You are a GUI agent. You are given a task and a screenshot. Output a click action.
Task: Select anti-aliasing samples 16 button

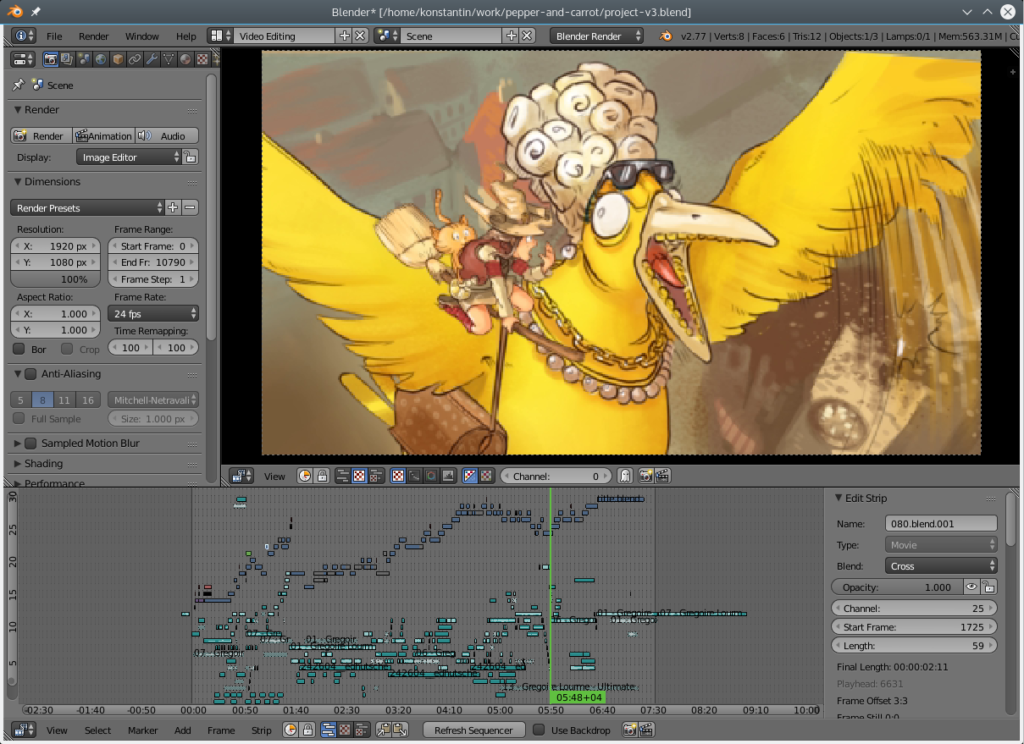pos(88,400)
